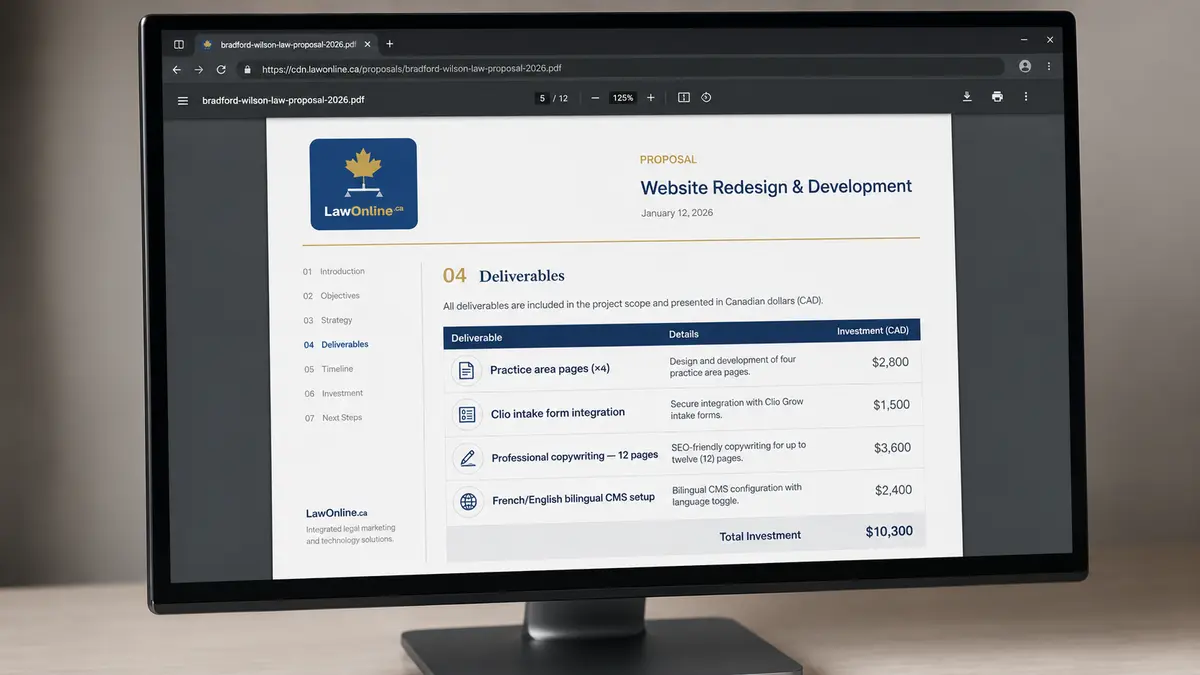
Task: Click the $2,800 amount
Action: click(x=890, y=362)
